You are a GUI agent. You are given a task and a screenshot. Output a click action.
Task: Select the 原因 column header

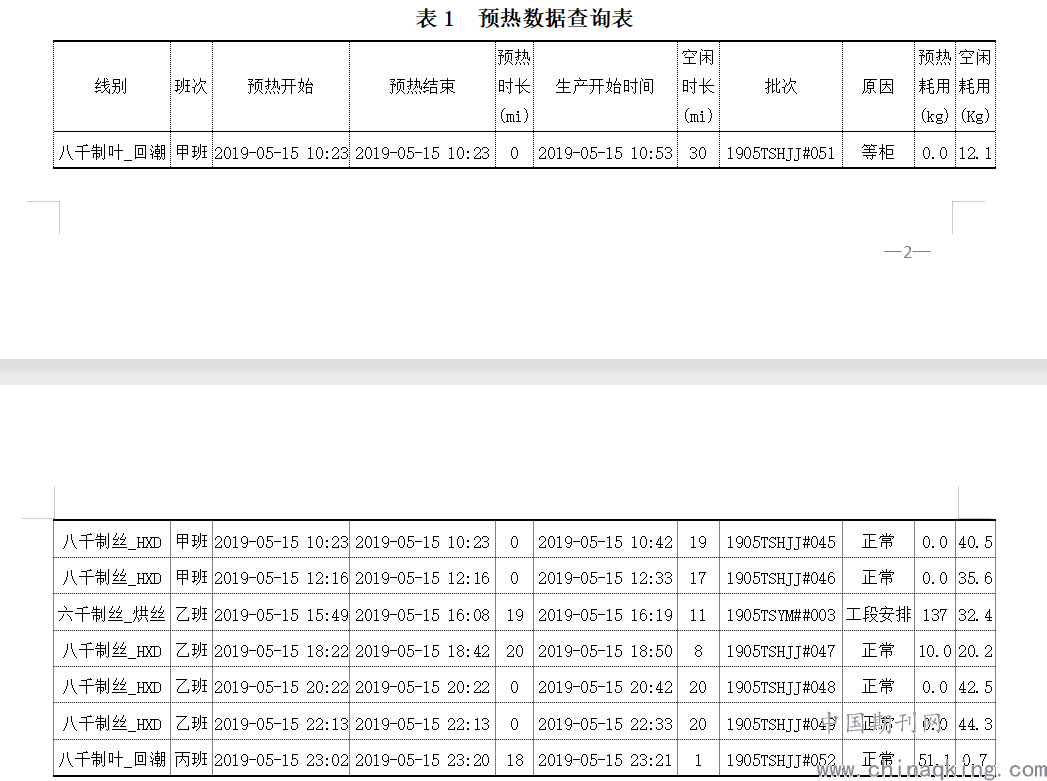[x=877, y=87]
